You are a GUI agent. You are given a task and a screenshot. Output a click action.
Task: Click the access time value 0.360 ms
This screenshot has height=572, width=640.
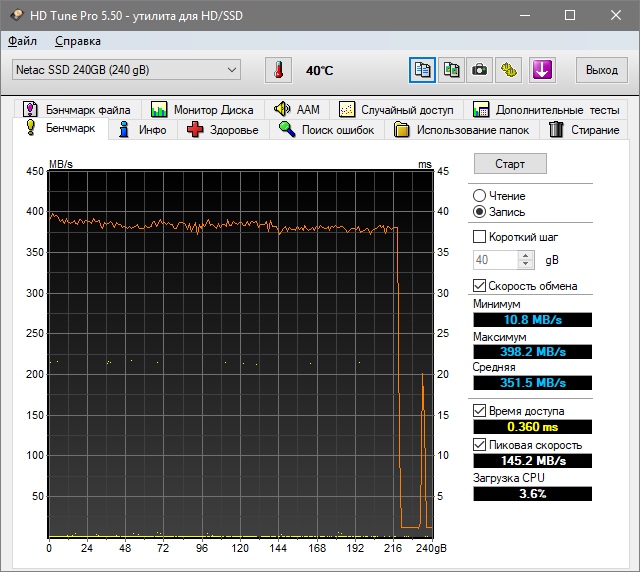533,427
